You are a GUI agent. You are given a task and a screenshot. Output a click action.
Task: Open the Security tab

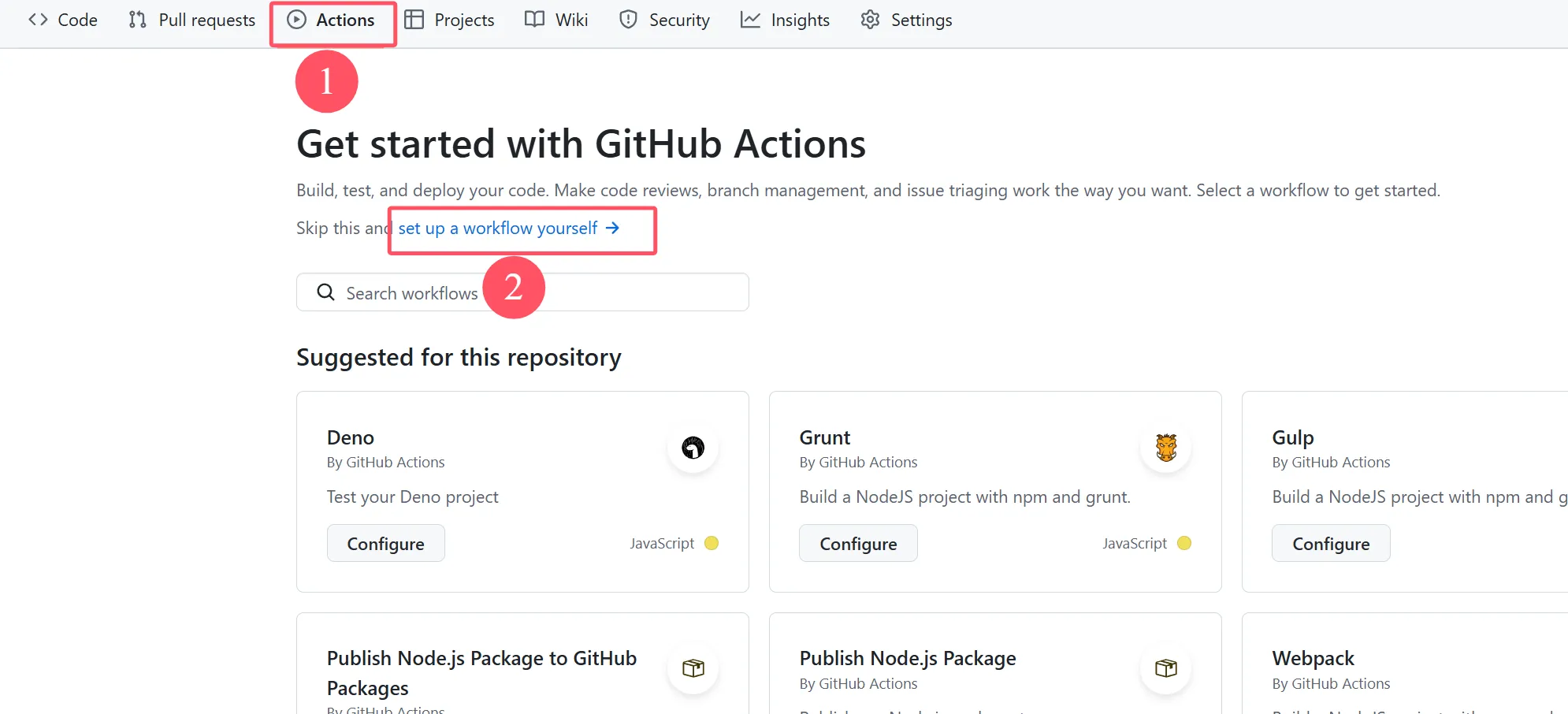point(664,20)
